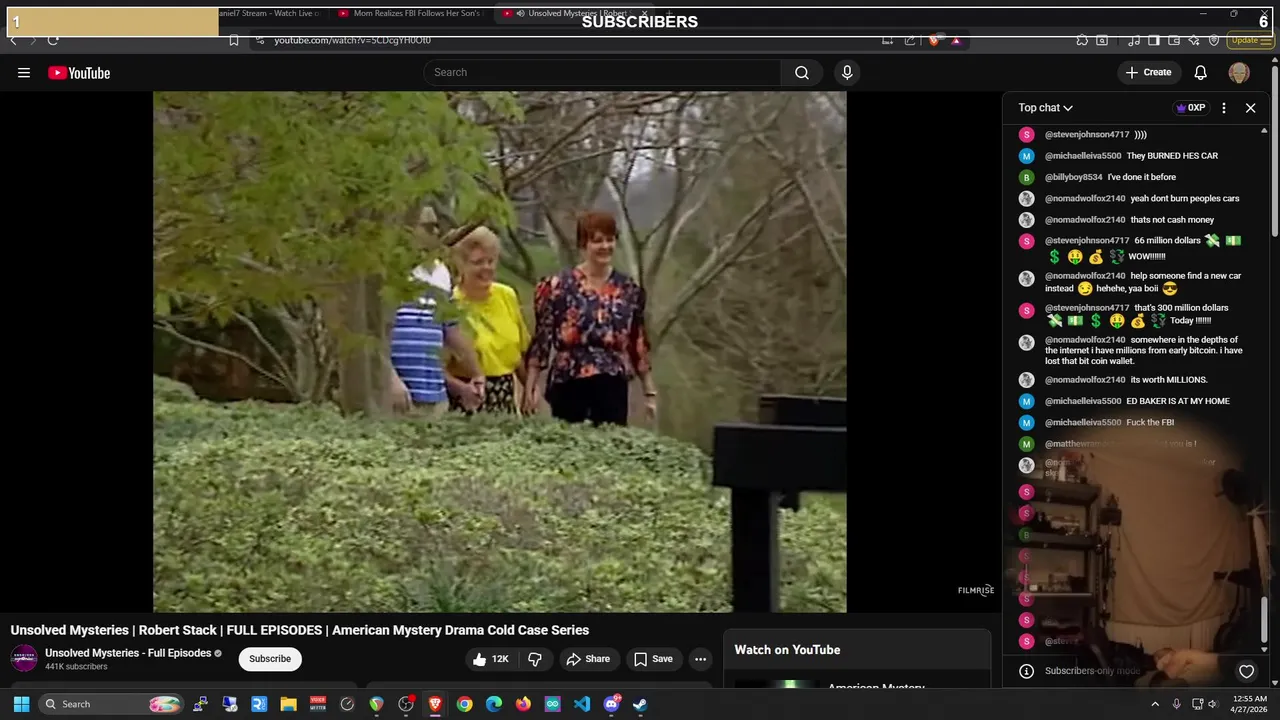
Task: Open the live chat more options menu
Action: [x=1224, y=108]
